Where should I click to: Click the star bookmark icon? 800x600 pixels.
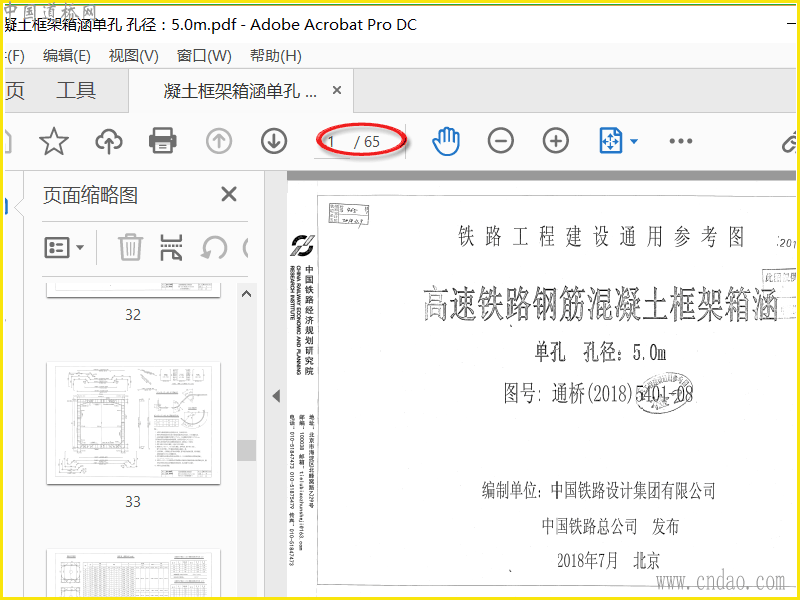point(54,141)
